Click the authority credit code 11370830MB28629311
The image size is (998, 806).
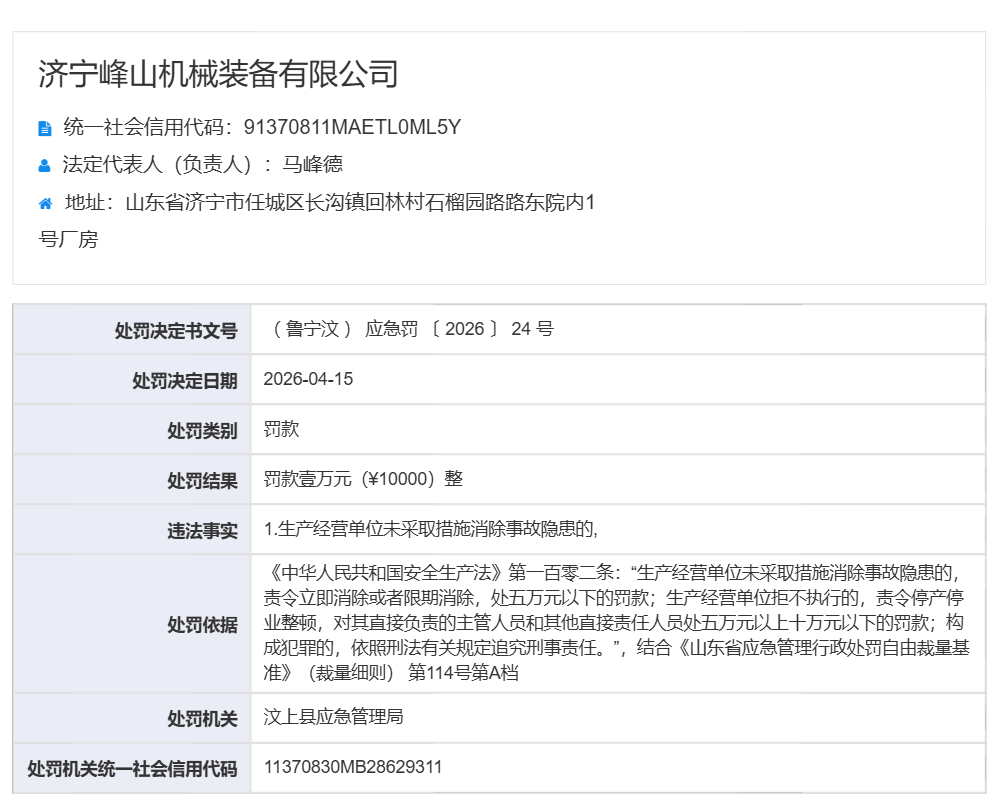(353, 767)
